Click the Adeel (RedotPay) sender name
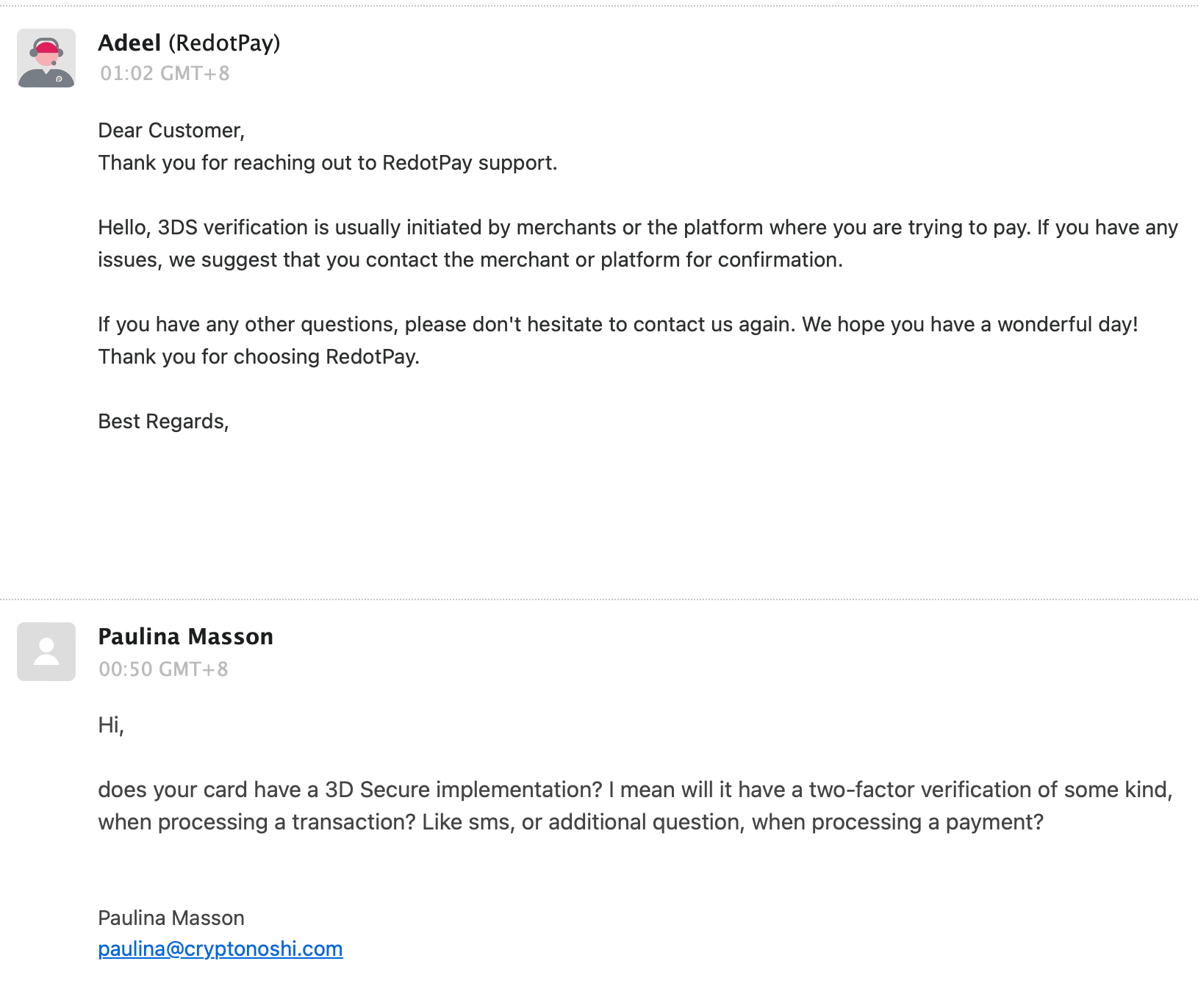This screenshot has width=1198, height=1008. point(190,43)
